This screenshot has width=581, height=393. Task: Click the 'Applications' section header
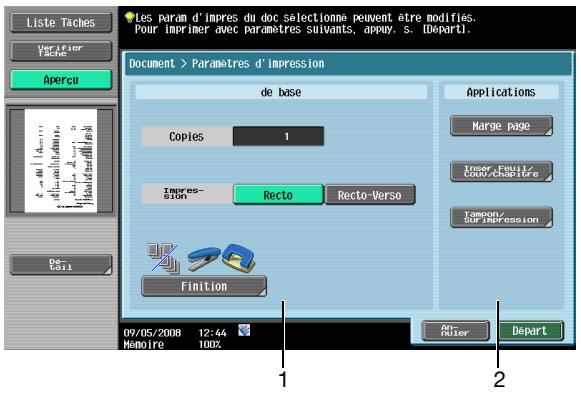[x=501, y=92]
